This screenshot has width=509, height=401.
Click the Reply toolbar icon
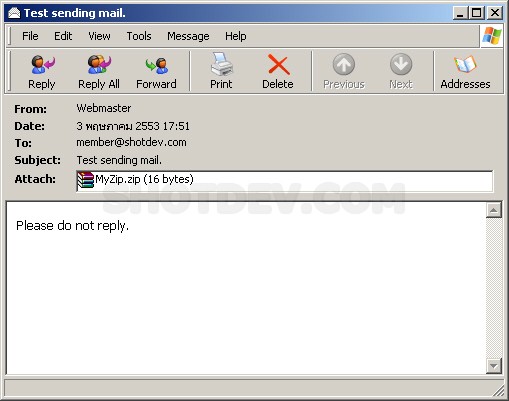[x=42, y=65]
